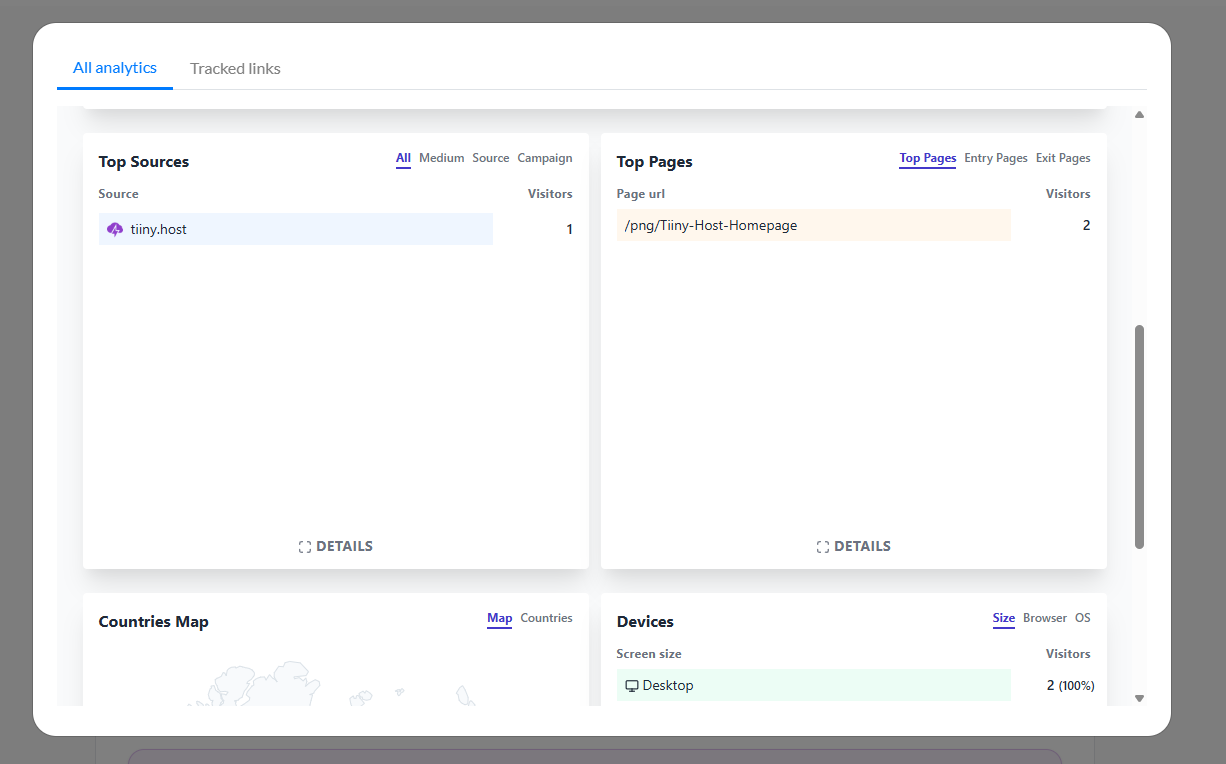
Task: Click expand icon beside Top Sources DETAILS
Action: pyautogui.click(x=305, y=547)
